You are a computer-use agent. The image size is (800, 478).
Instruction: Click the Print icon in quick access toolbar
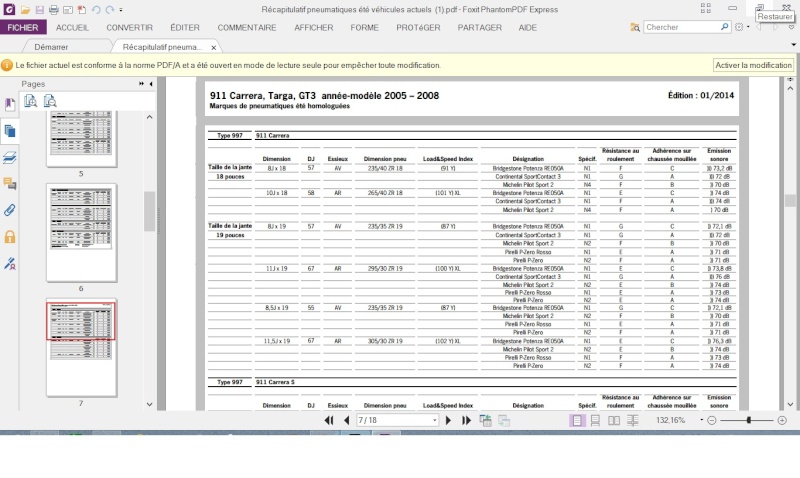tap(54, 9)
